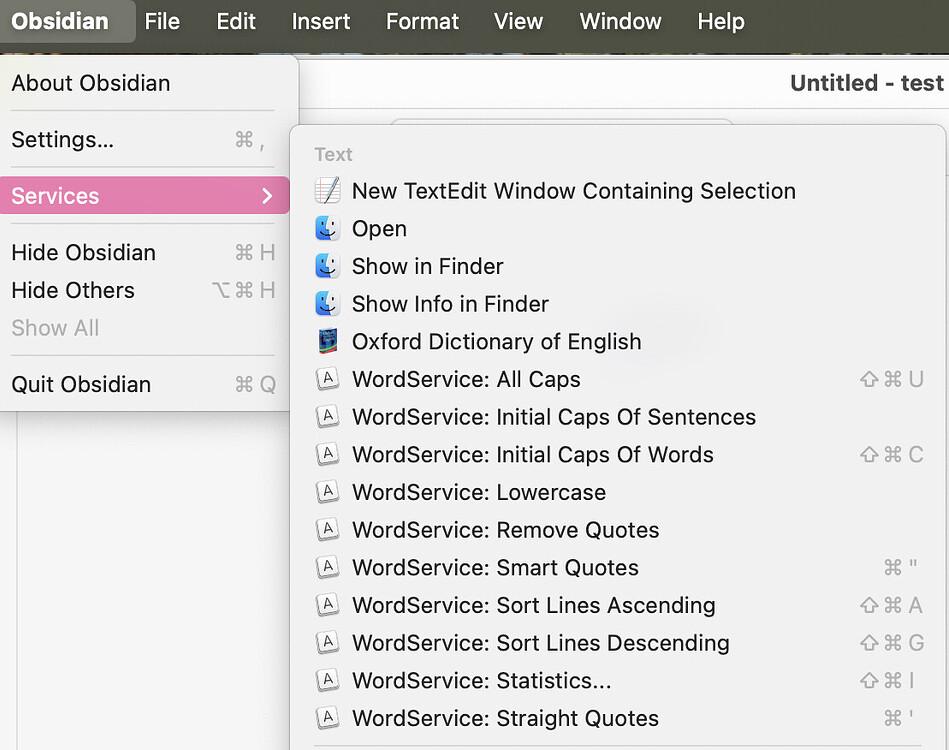Screen dimensions: 949x750
Task: Open the Help menu
Action: pos(720,21)
